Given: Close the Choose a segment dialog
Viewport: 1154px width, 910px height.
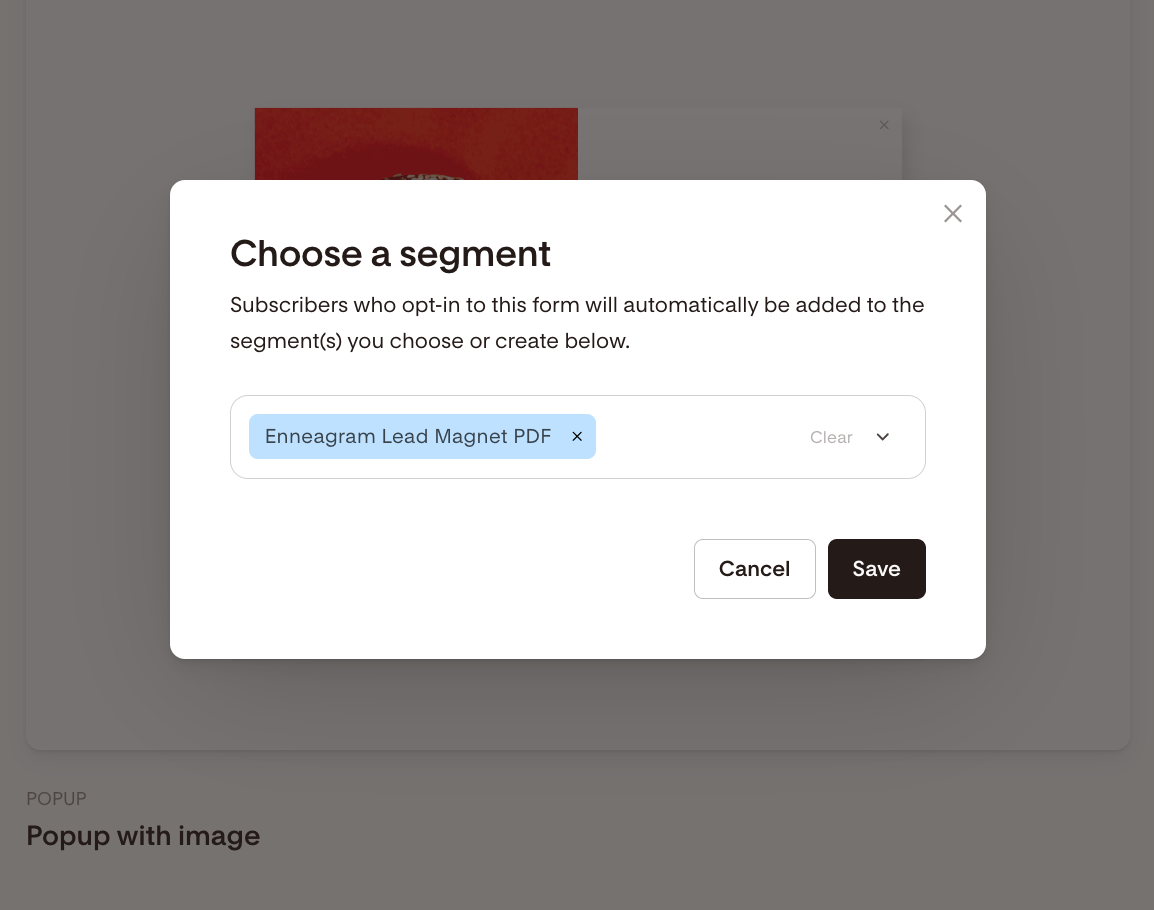Looking at the screenshot, I should 952,213.
